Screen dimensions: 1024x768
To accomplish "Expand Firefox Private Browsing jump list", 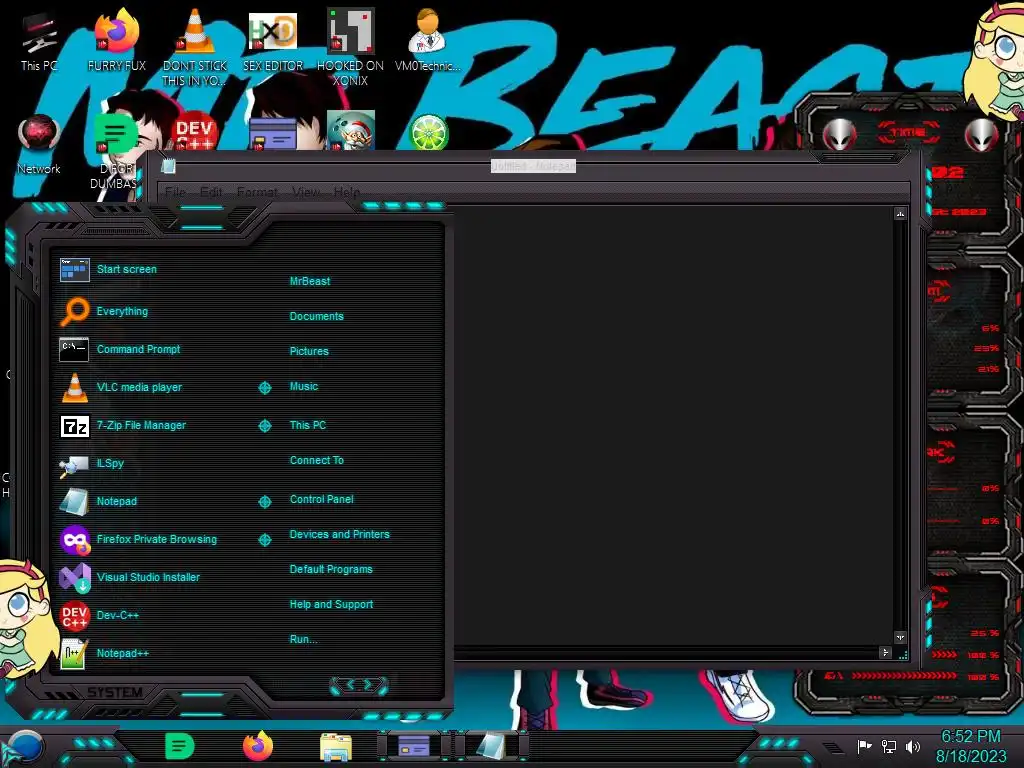I will click(264, 539).
